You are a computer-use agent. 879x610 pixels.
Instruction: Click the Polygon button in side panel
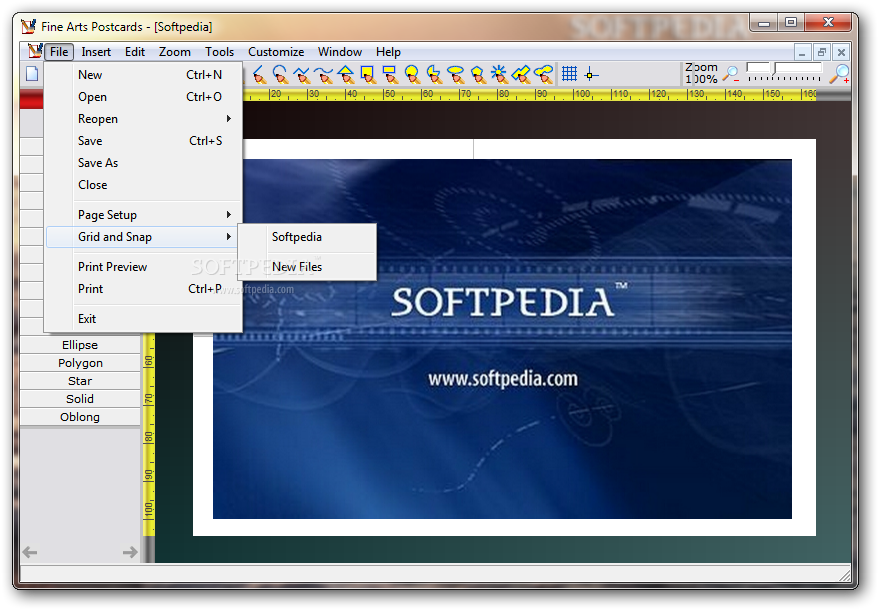pyautogui.click(x=80, y=363)
